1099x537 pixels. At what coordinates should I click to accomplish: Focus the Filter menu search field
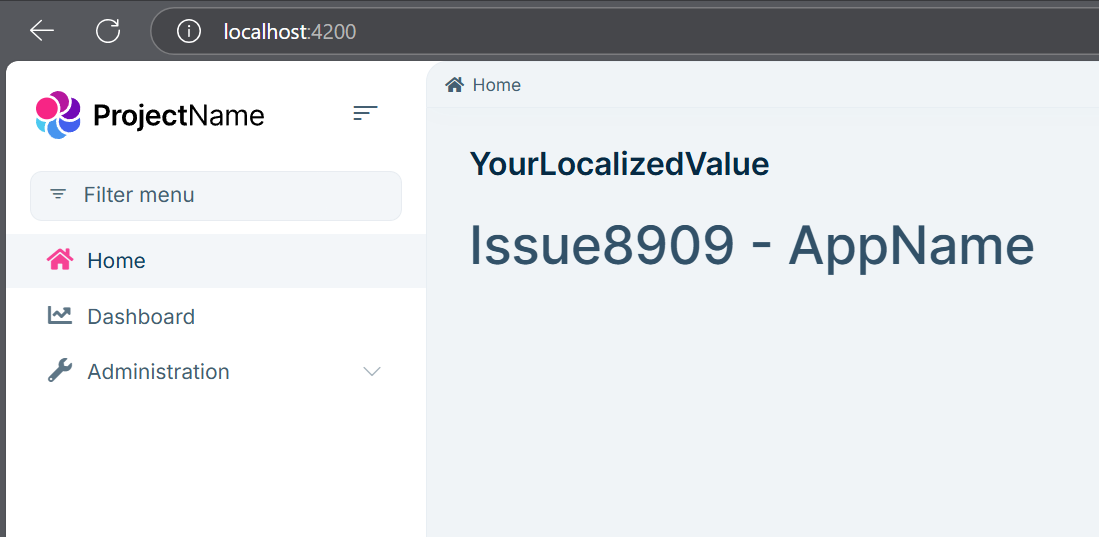[x=230, y=195]
